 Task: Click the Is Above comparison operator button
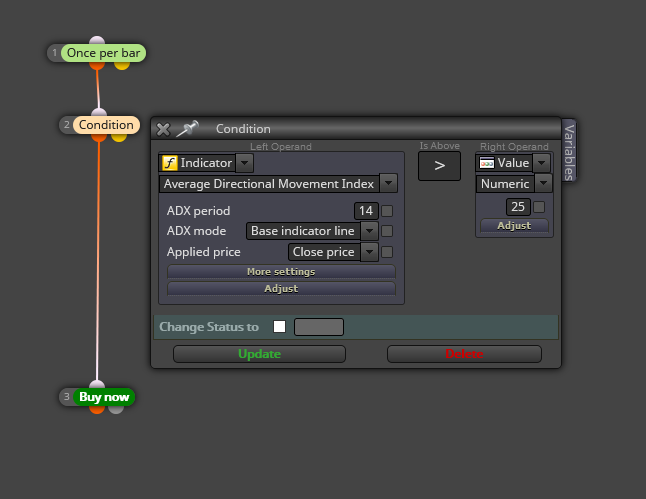coord(439,166)
